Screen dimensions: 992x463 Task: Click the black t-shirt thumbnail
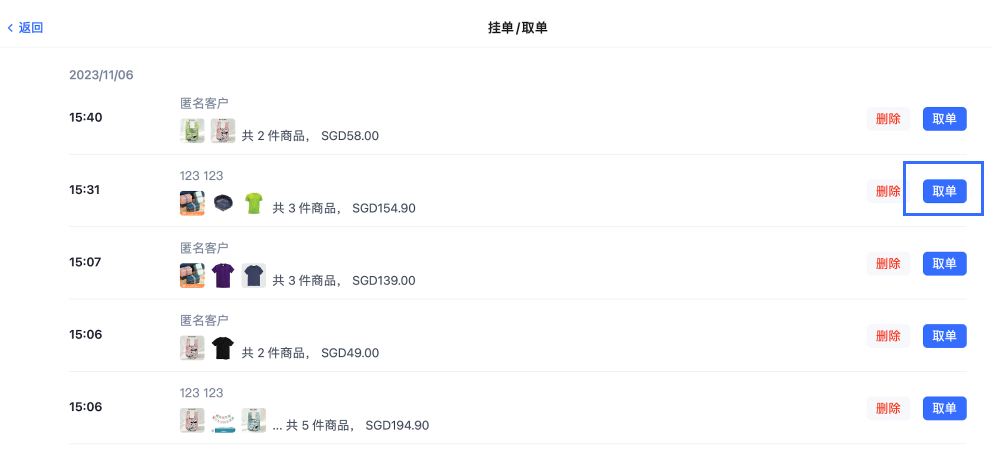pyautogui.click(x=223, y=348)
